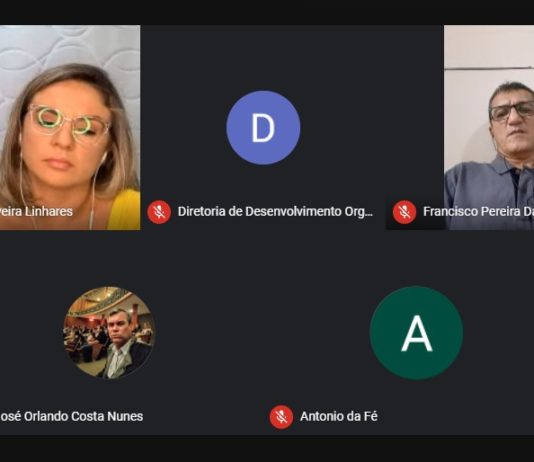Click muted microphone icon next to Francisco Pereira

(x=404, y=212)
